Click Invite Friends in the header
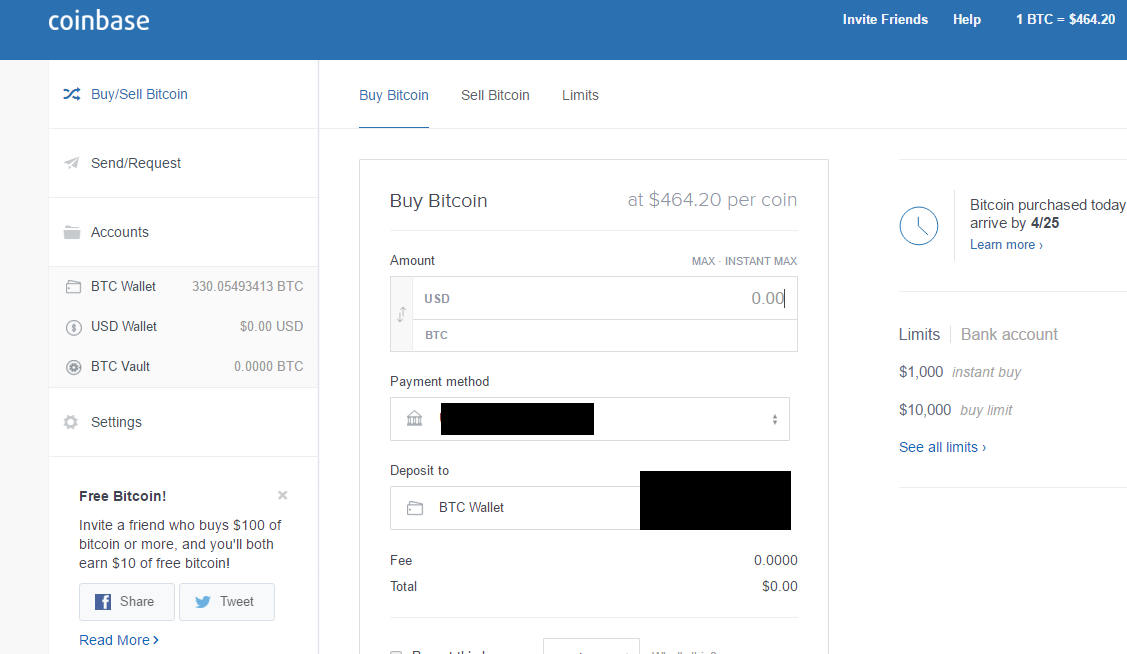This screenshot has height=654, width=1127. coord(885,19)
